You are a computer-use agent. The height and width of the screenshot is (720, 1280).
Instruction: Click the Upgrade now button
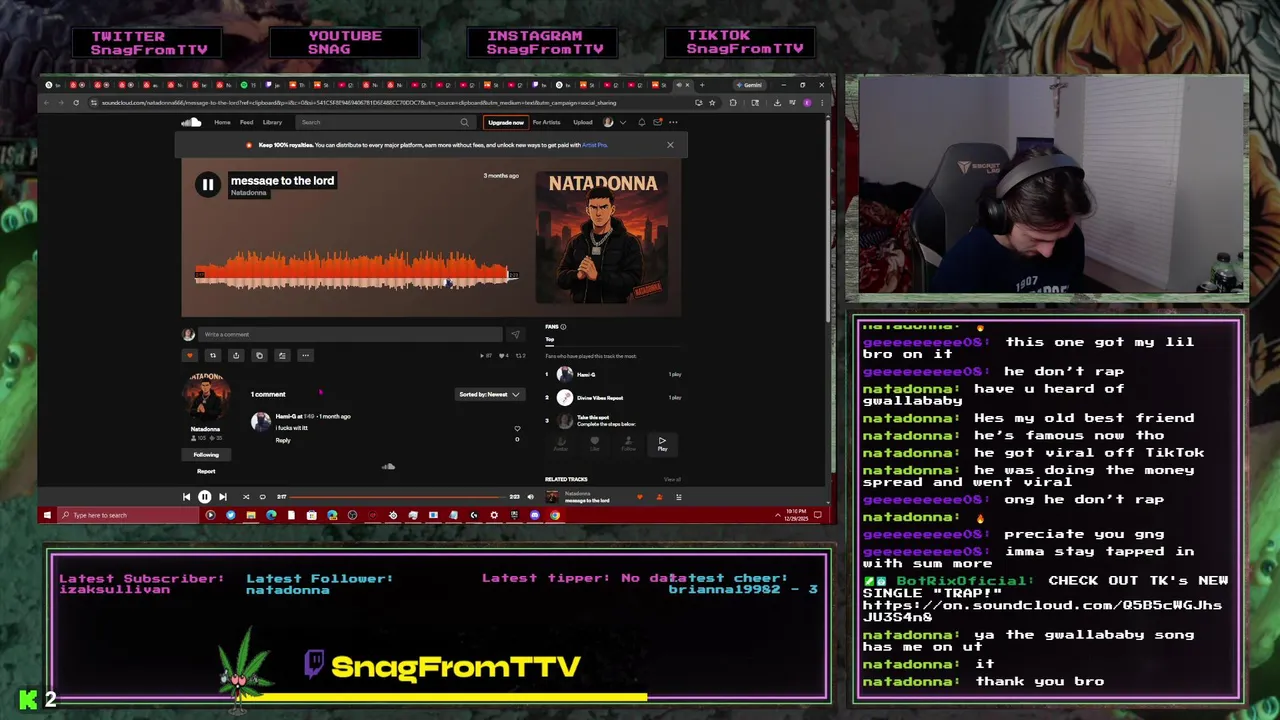click(505, 122)
